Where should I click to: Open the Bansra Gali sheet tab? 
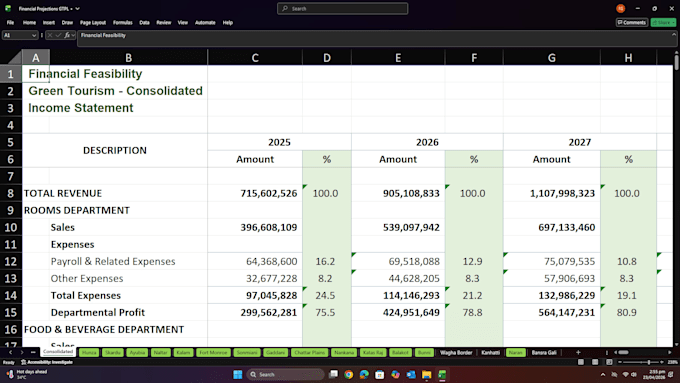pos(544,352)
